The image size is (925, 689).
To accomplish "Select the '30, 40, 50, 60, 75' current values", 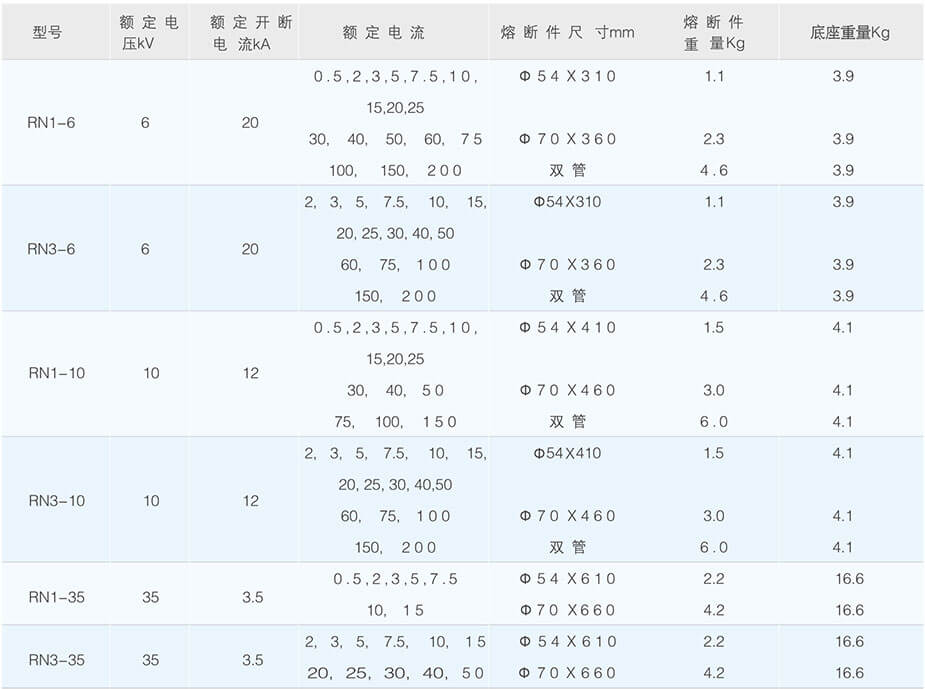I will [395, 139].
